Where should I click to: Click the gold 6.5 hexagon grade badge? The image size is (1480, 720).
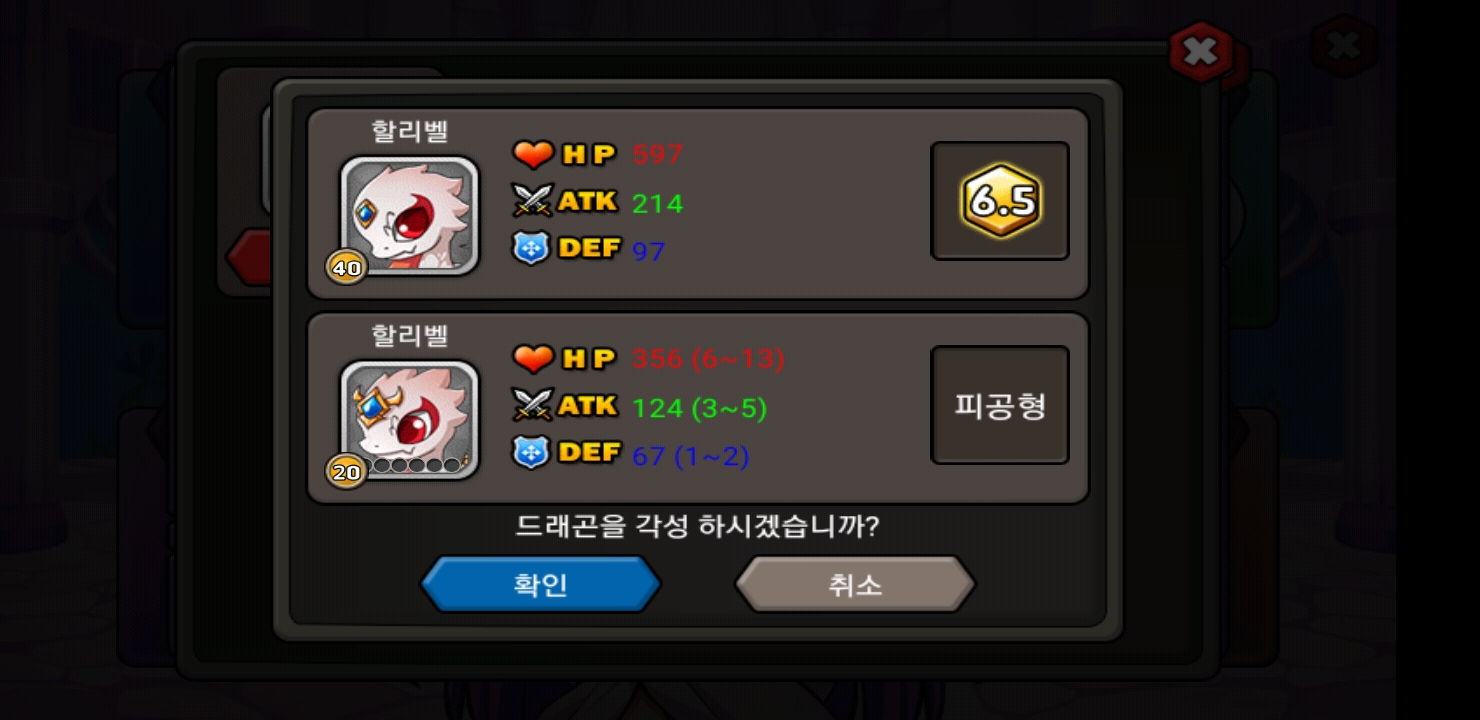[x=1001, y=201]
